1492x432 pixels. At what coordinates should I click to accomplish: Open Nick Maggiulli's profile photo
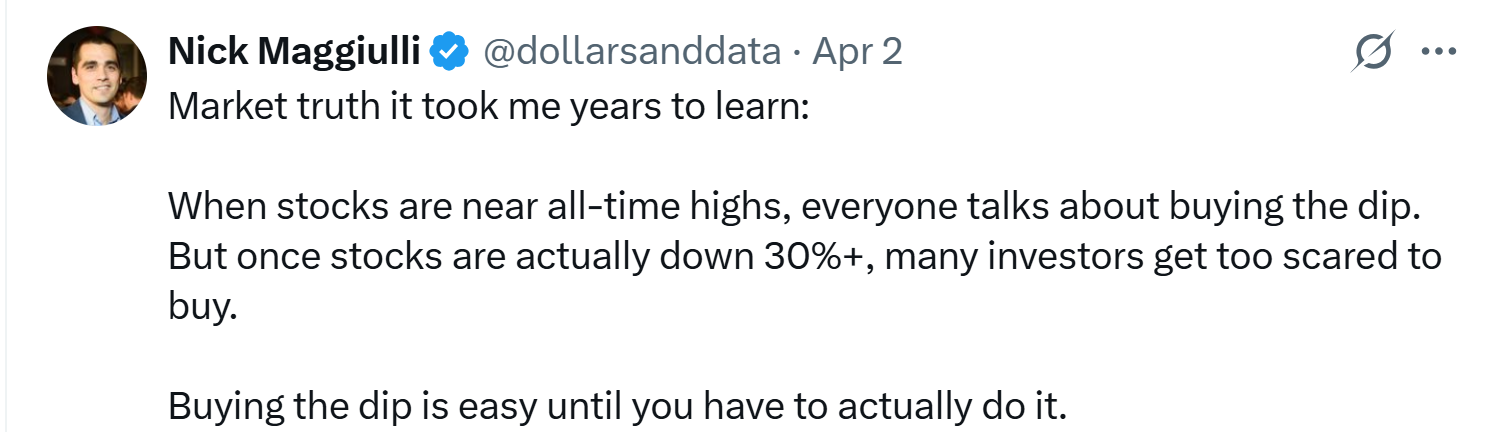pos(82,77)
